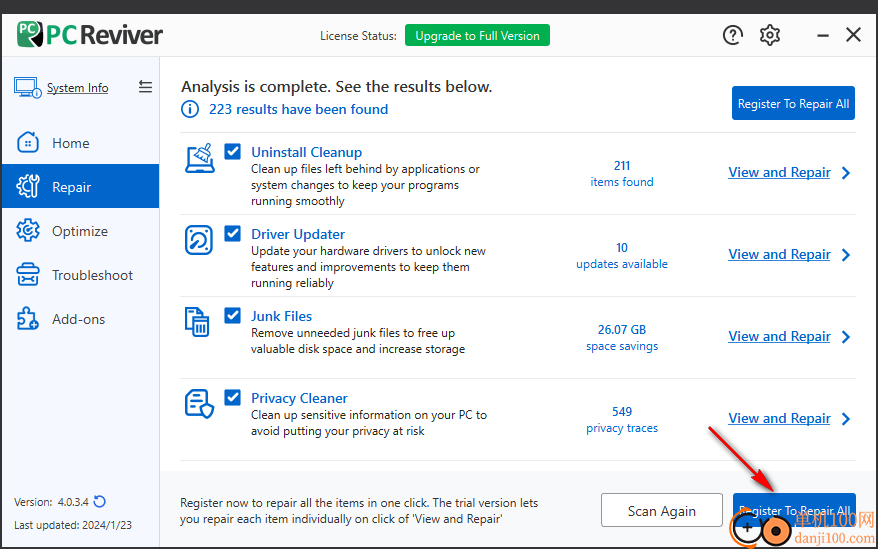Viewport: 878px width, 549px height.
Task: Click the 549 privacy traces count
Action: [x=622, y=420]
